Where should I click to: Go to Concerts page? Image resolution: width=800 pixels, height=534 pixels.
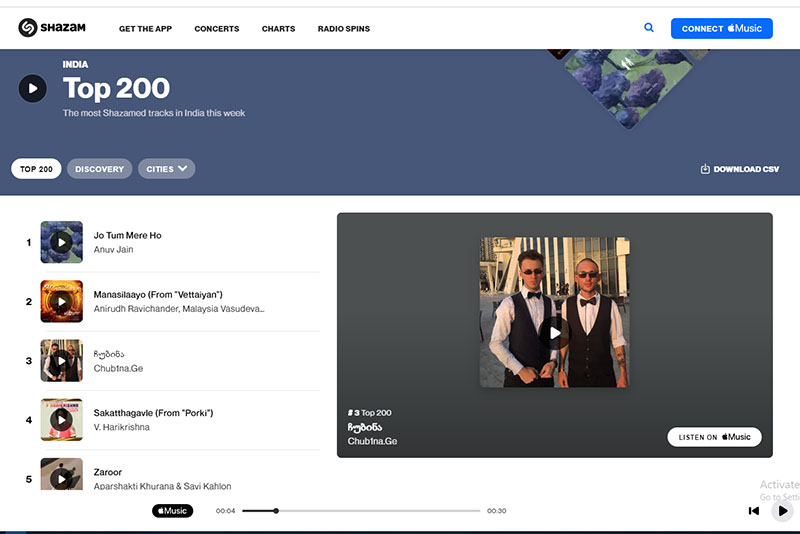point(216,29)
